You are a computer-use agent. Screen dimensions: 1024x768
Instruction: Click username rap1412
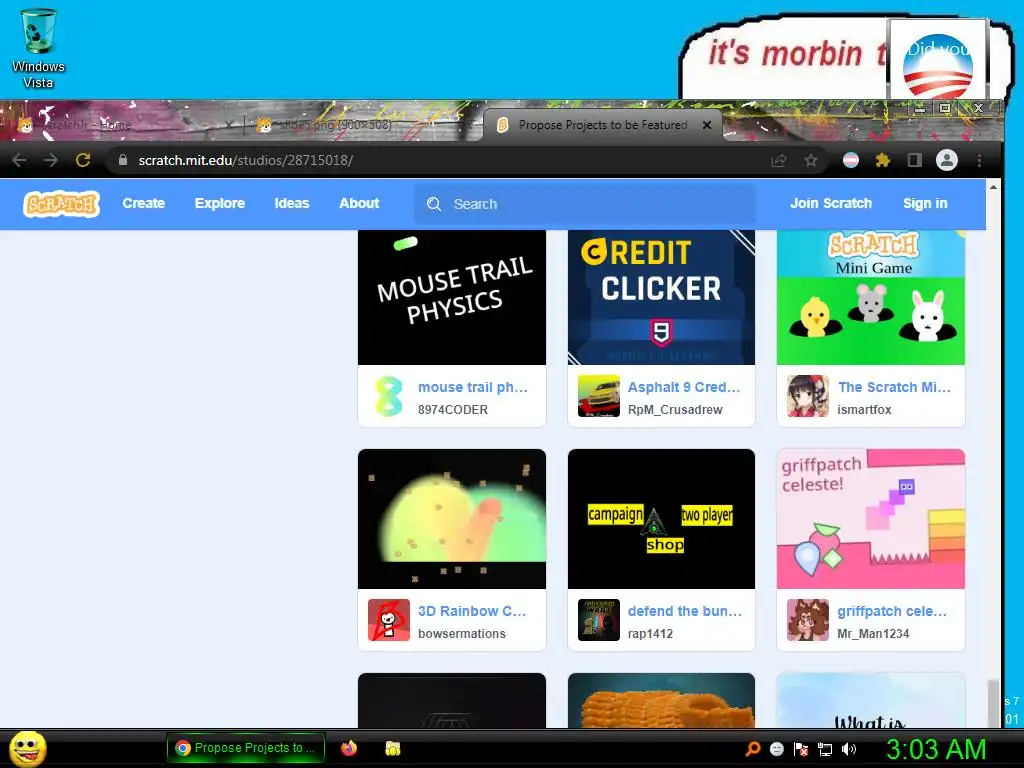pyautogui.click(x=650, y=633)
